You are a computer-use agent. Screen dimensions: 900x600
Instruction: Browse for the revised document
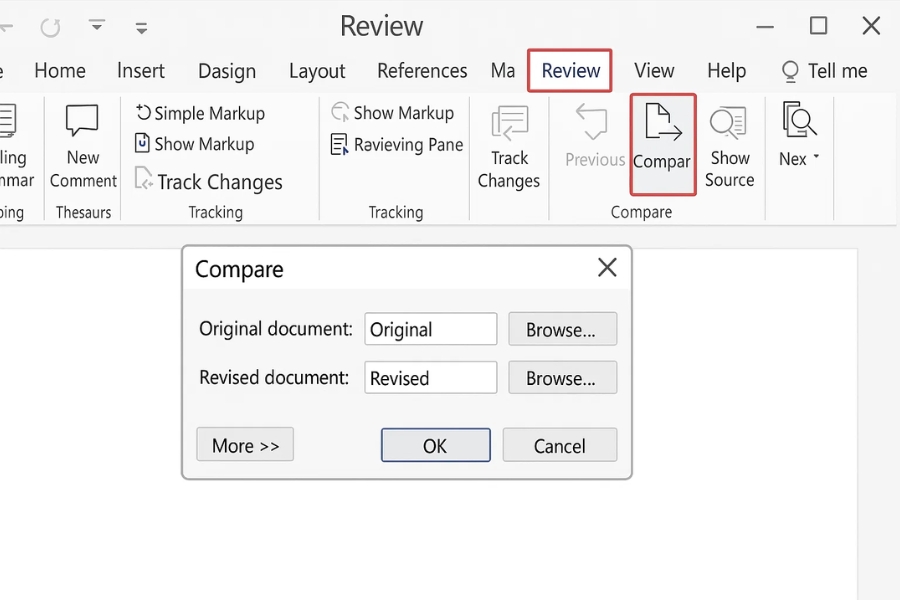click(562, 378)
